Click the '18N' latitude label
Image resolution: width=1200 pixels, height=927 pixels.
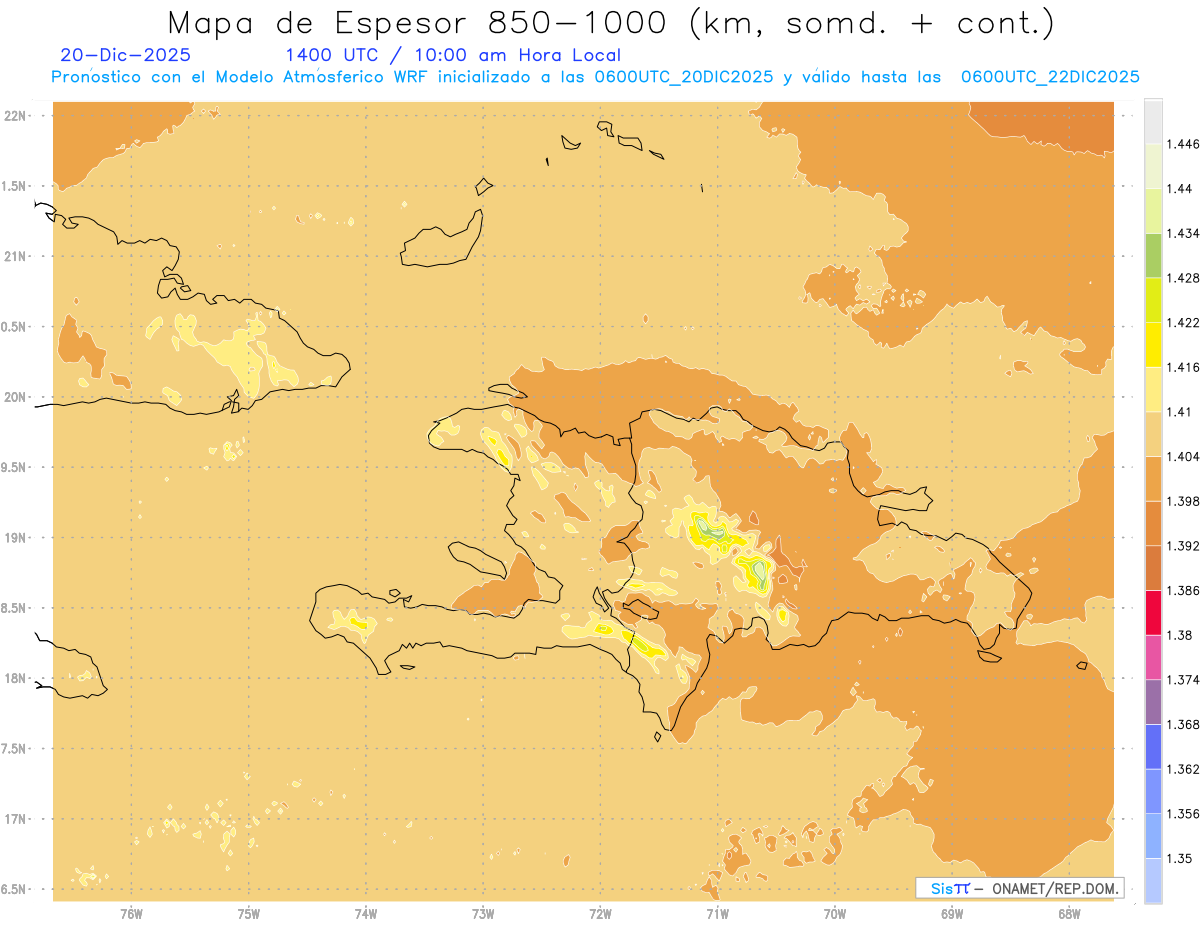click(15, 678)
